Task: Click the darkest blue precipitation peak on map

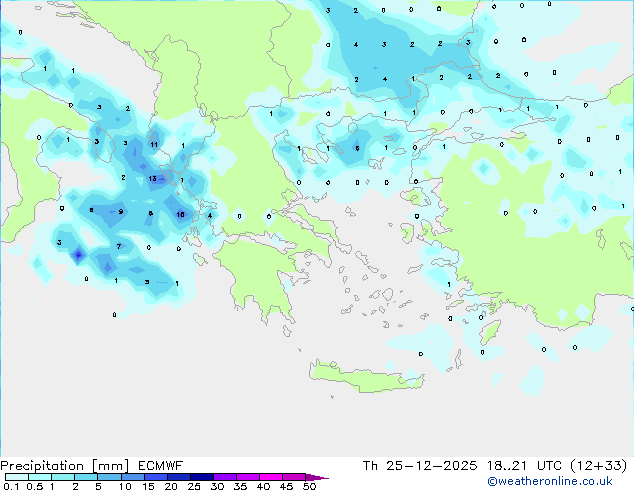Action: pyautogui.click(x=78, y=255)
